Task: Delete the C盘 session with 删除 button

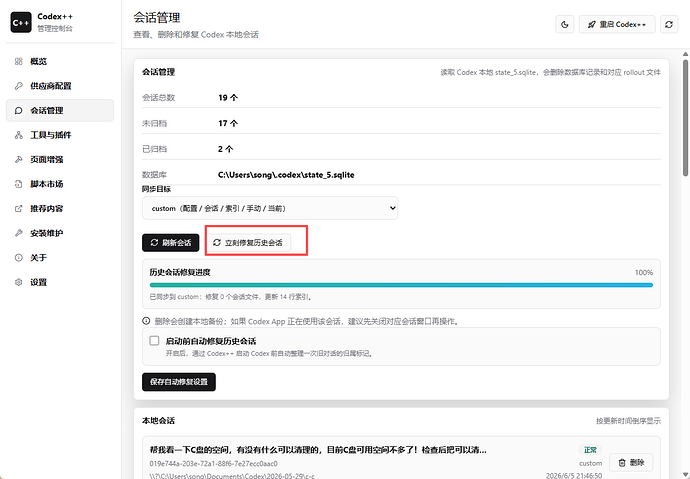Action: click(x=631, y=462)
